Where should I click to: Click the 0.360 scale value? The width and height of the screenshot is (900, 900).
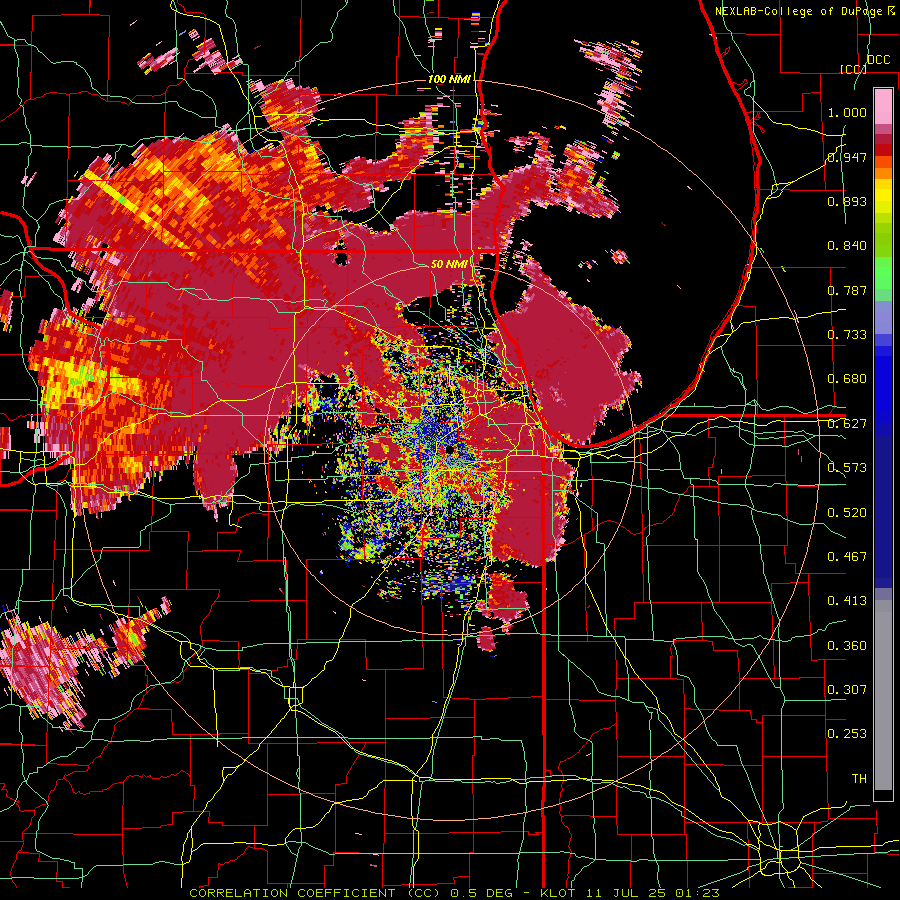click(x=847, y=646)
